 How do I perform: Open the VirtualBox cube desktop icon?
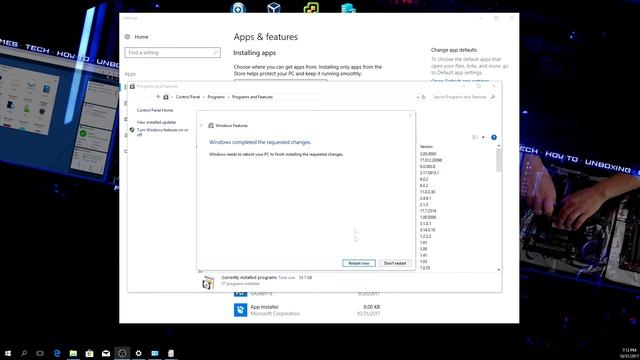click(274, 8)
